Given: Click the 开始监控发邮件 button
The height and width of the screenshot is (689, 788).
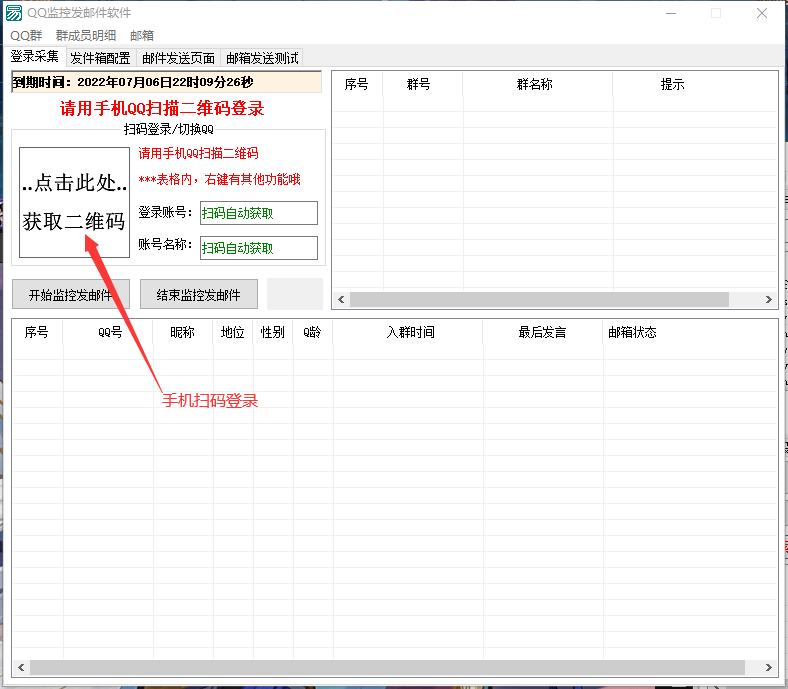Looking at the screenshot, I should tap(71, 294).
